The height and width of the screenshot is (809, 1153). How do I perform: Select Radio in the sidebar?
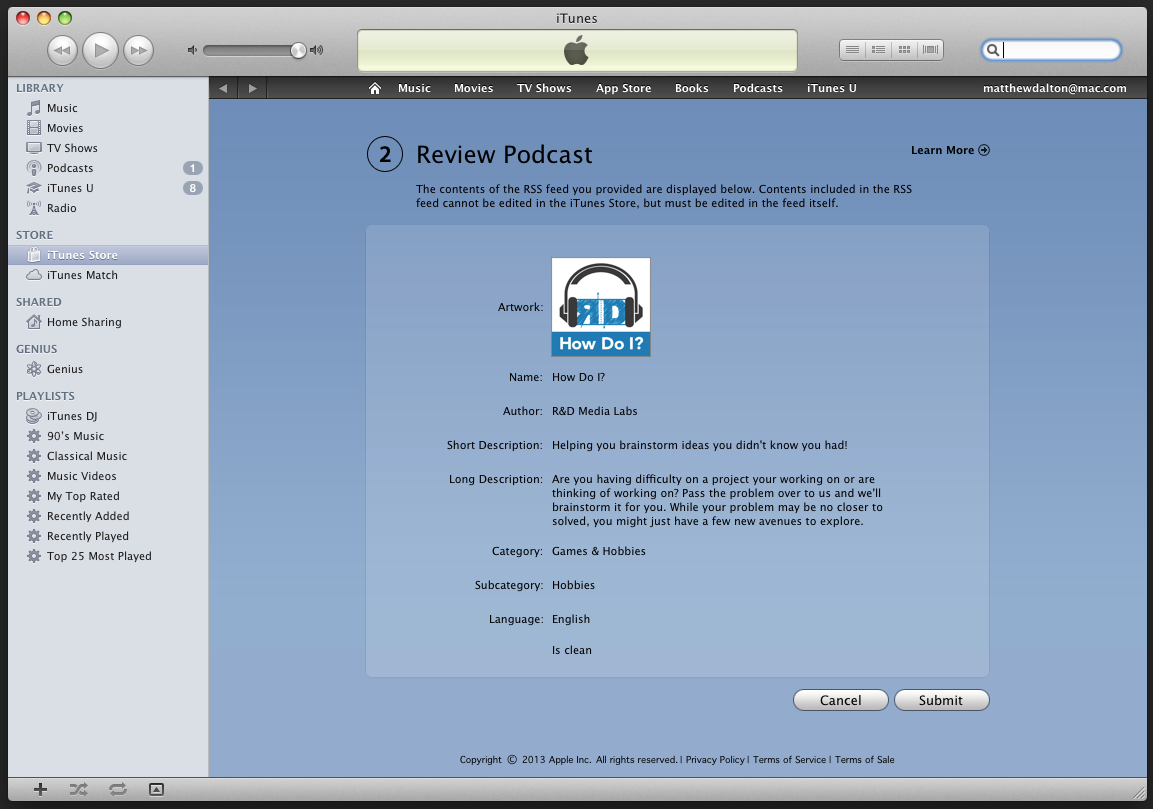108,208
